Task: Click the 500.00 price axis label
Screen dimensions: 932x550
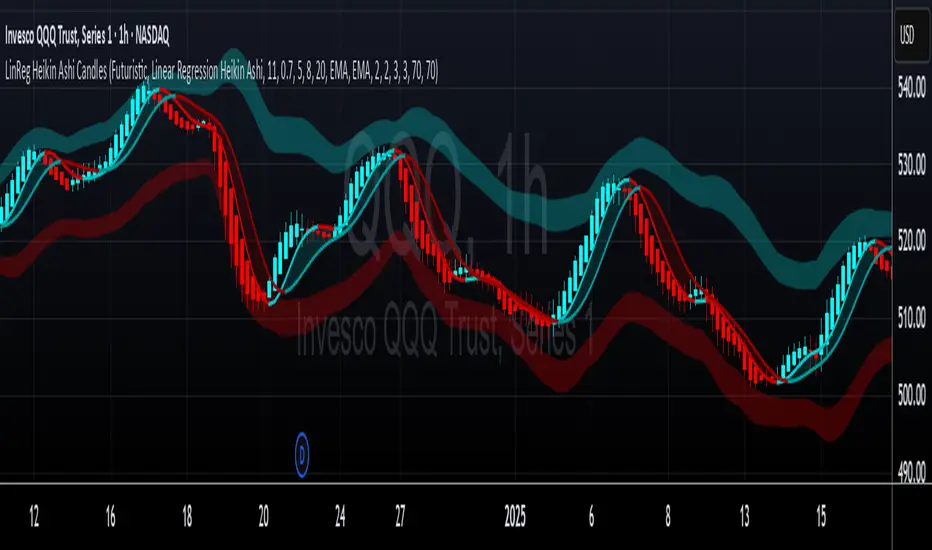Action: tap(911, 395)
